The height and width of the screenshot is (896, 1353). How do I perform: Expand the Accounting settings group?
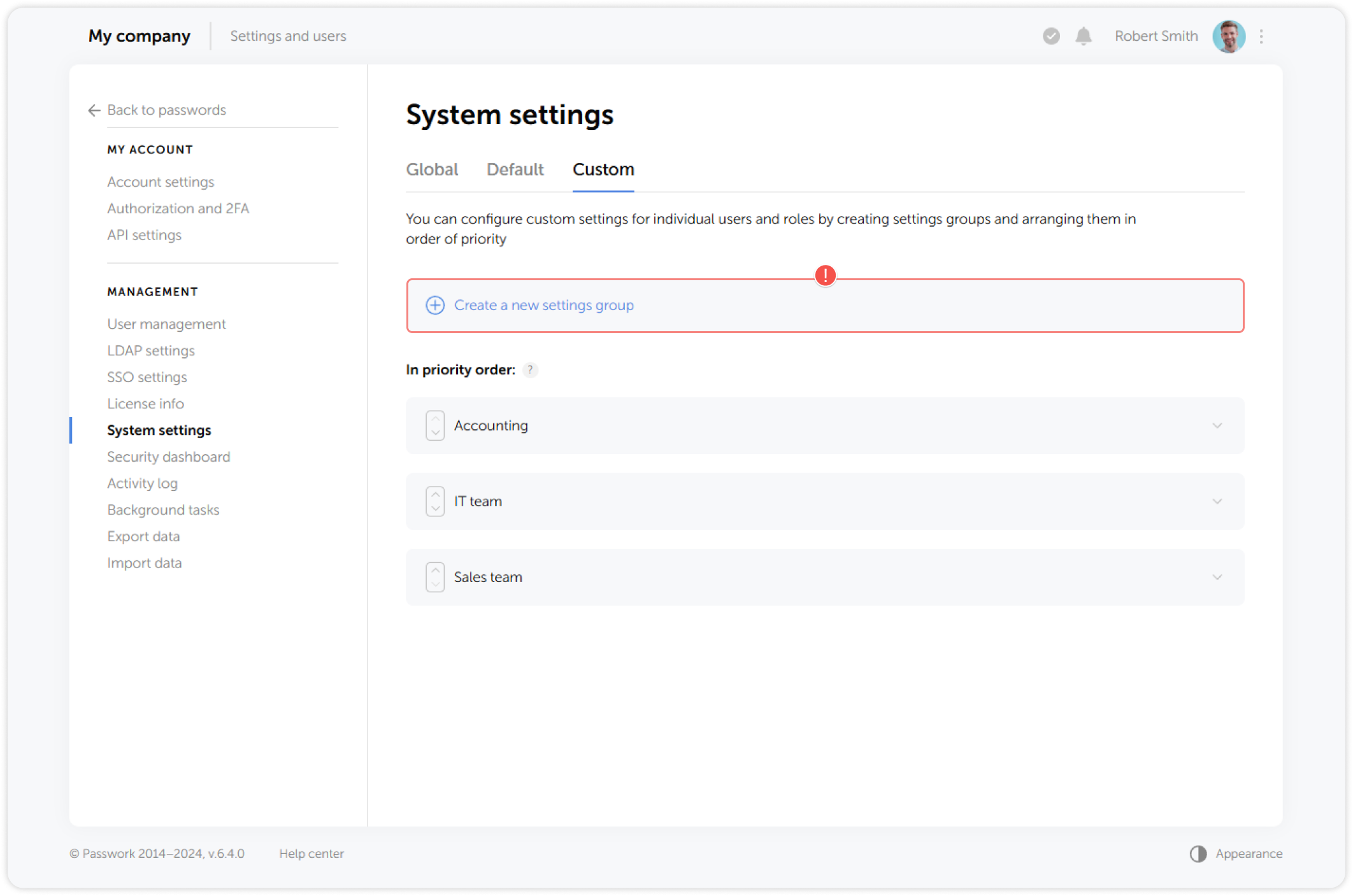1218,425
